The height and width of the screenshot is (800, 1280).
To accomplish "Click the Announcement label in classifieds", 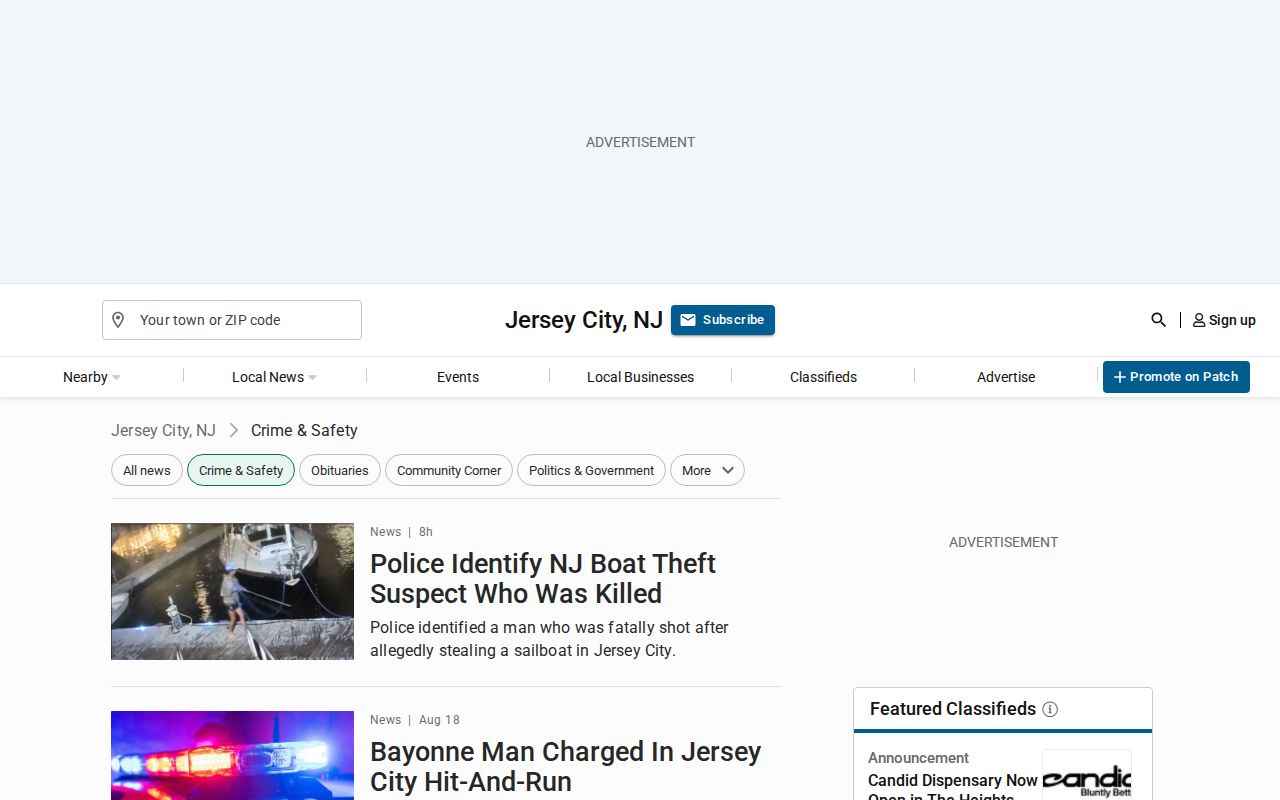I will coord(918,758).
